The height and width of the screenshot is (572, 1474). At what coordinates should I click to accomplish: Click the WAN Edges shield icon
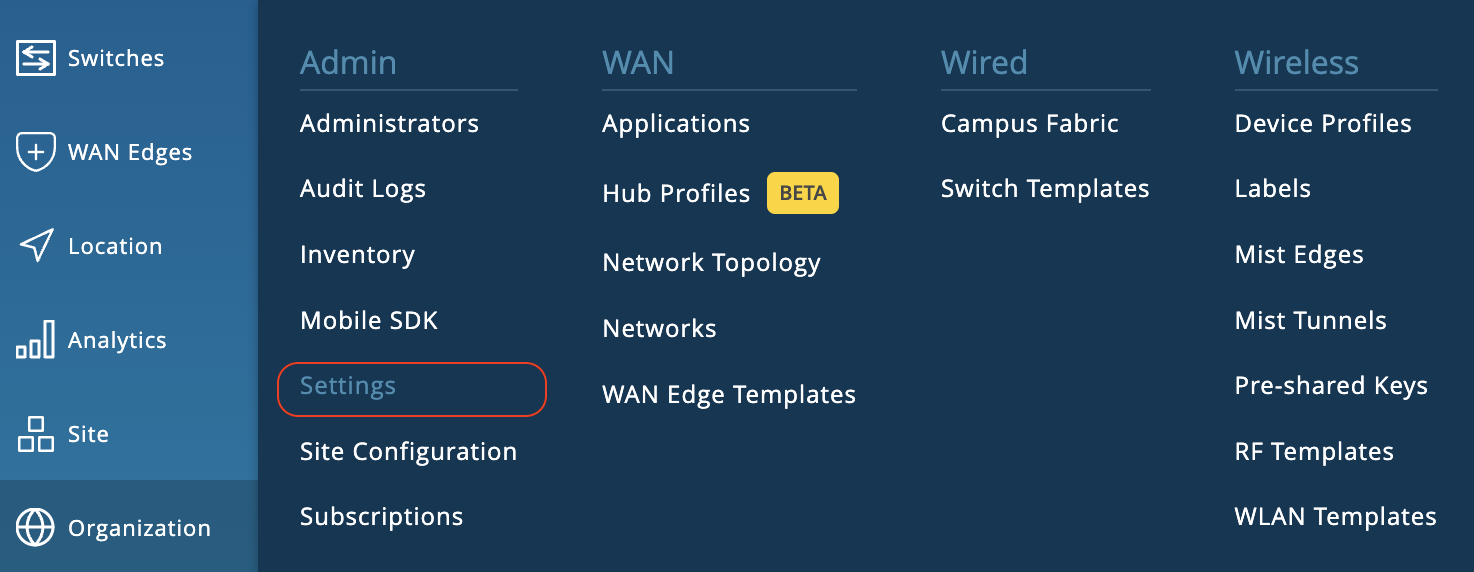[36, 153]
